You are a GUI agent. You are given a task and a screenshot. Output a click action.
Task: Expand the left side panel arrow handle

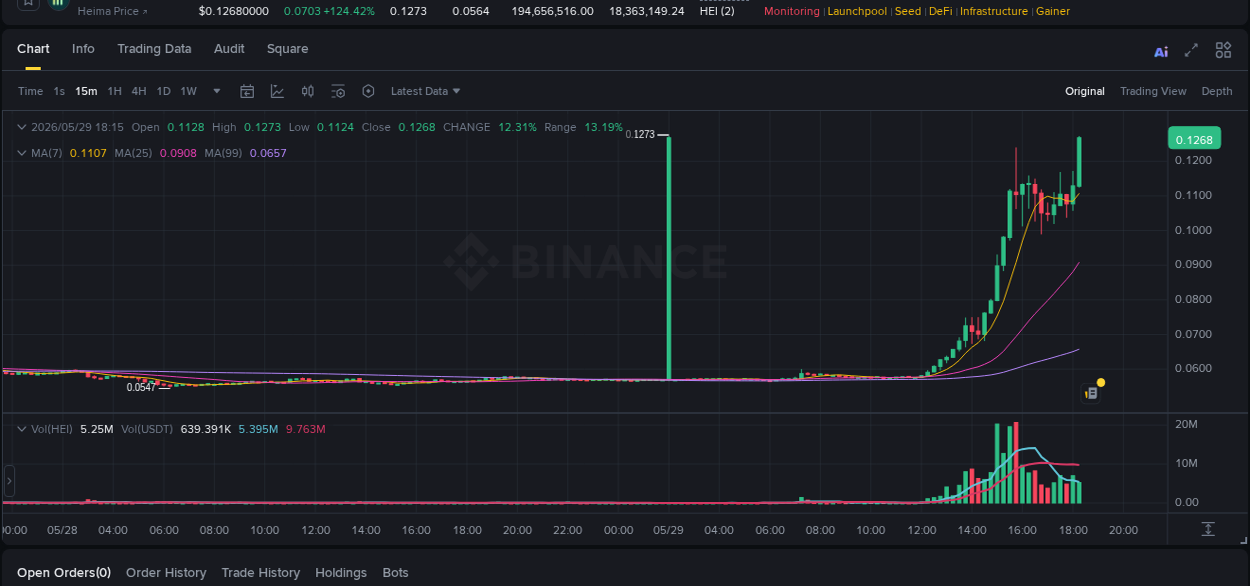pos(9,481)
